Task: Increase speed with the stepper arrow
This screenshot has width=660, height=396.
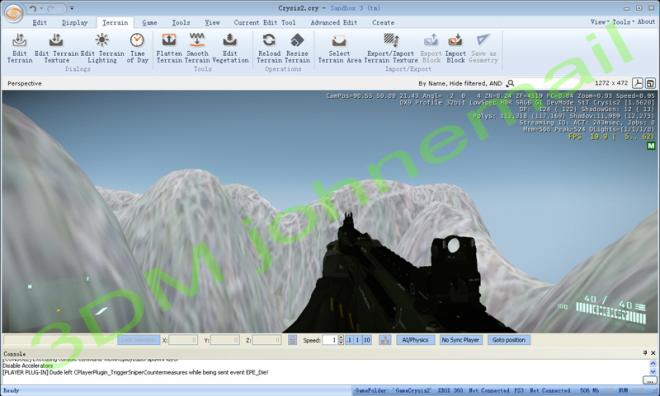Action: click(x=341, y=338)
